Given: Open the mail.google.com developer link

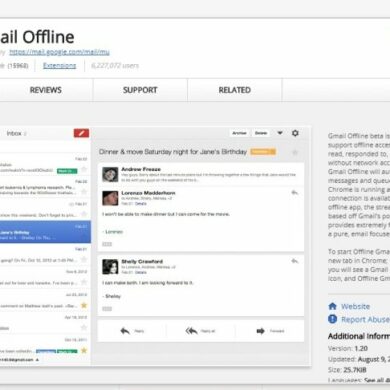Looking at the screenshot, I should pyautogui.click(x=59, y=52).
